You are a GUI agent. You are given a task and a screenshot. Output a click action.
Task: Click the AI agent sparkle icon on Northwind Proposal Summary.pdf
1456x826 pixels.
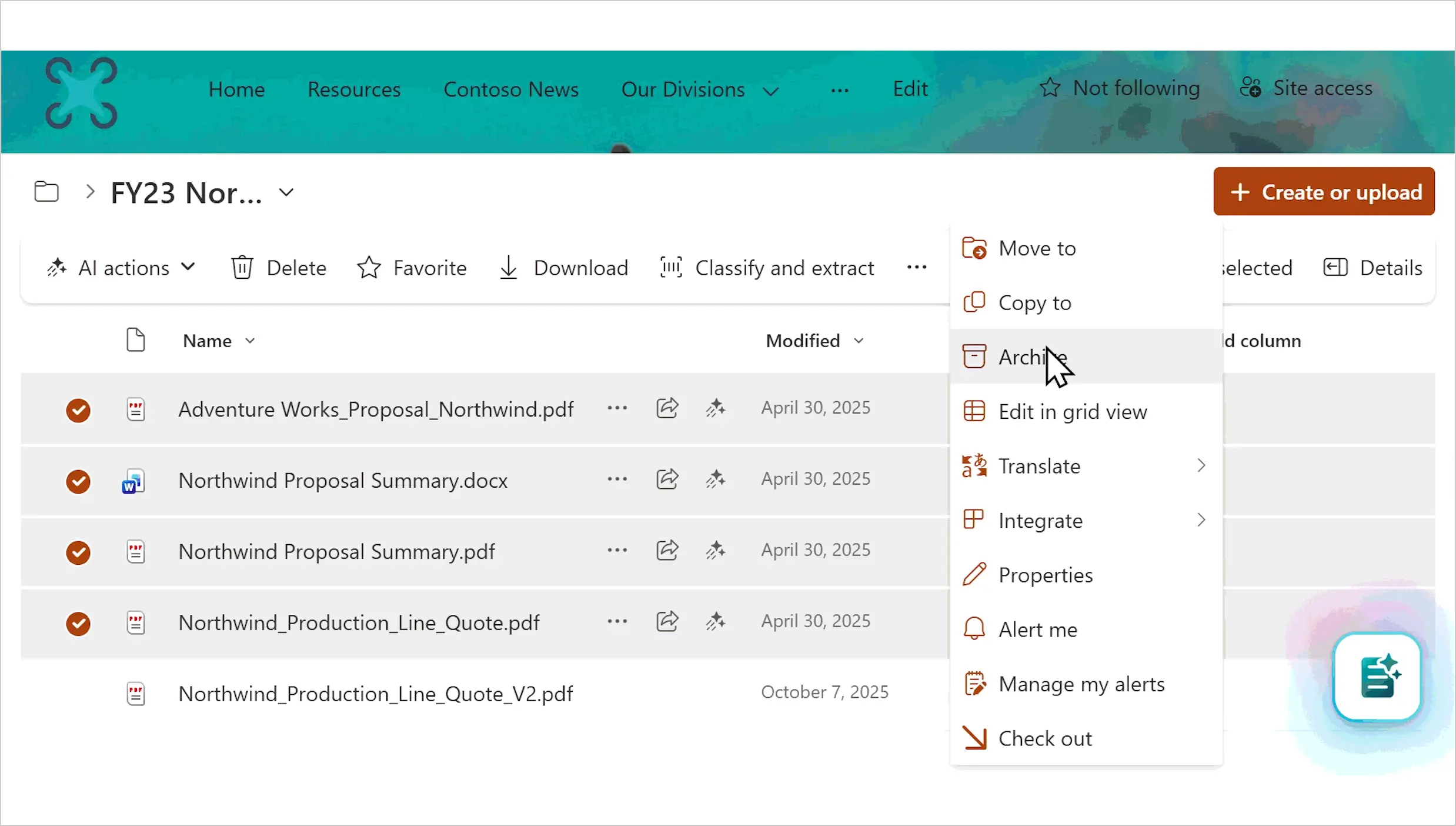[x=716, y=550]
